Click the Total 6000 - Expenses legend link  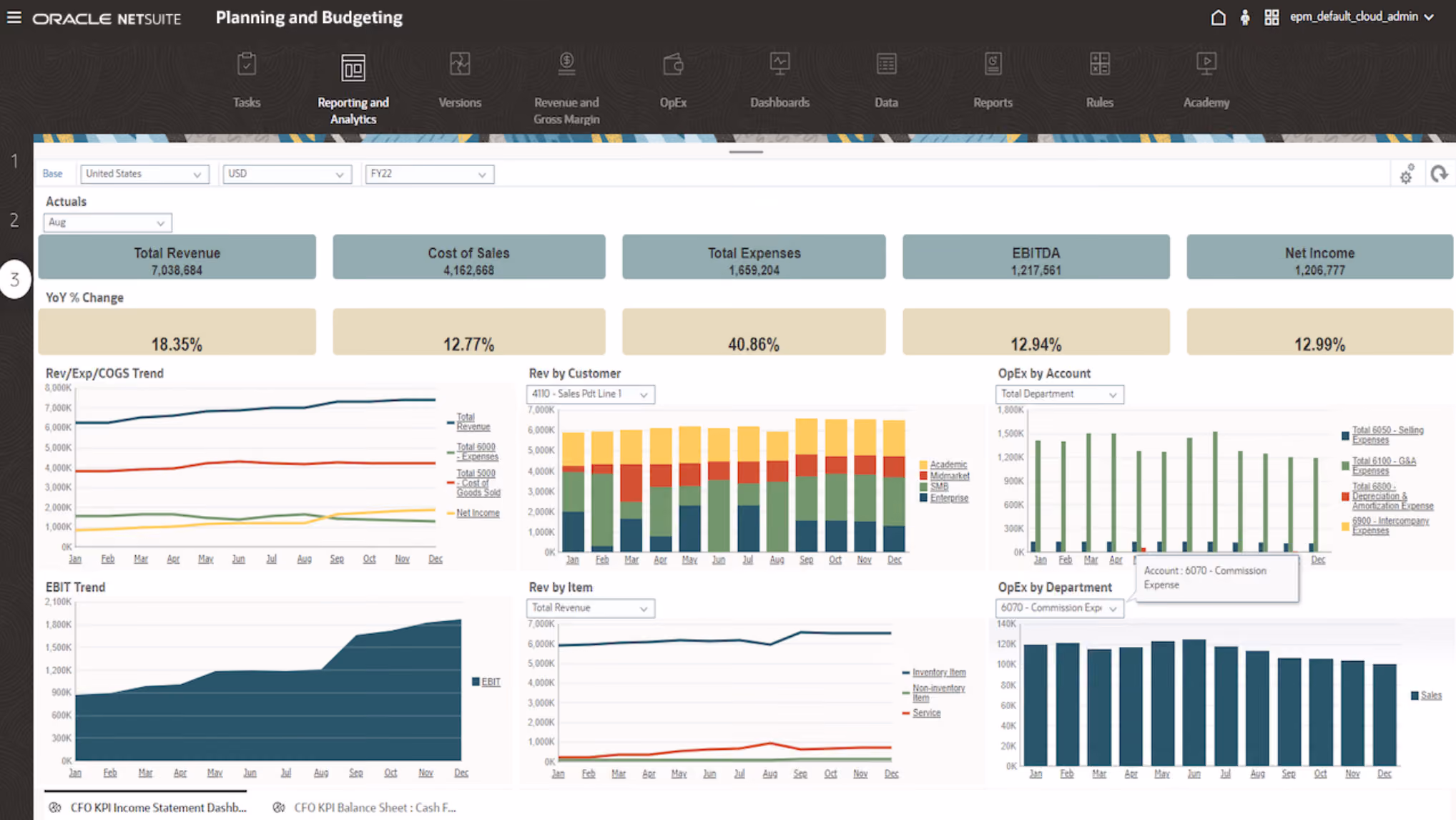pyautogui.click(x=477, y=452)
